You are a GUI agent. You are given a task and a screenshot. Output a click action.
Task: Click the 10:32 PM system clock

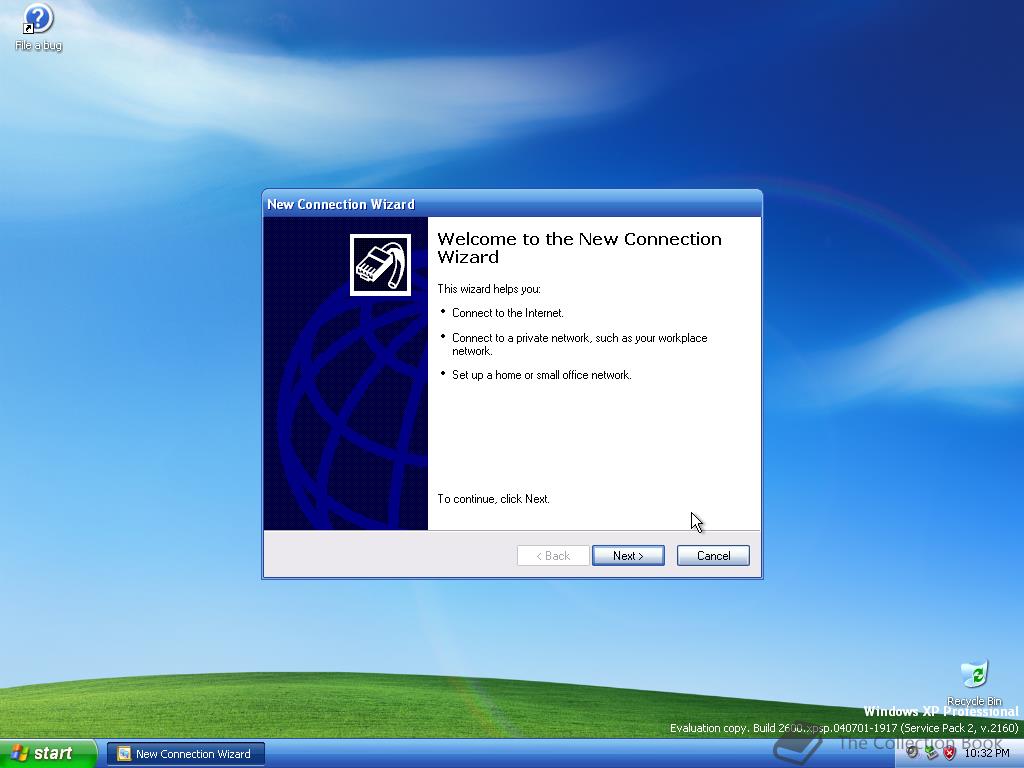point(987,753)
